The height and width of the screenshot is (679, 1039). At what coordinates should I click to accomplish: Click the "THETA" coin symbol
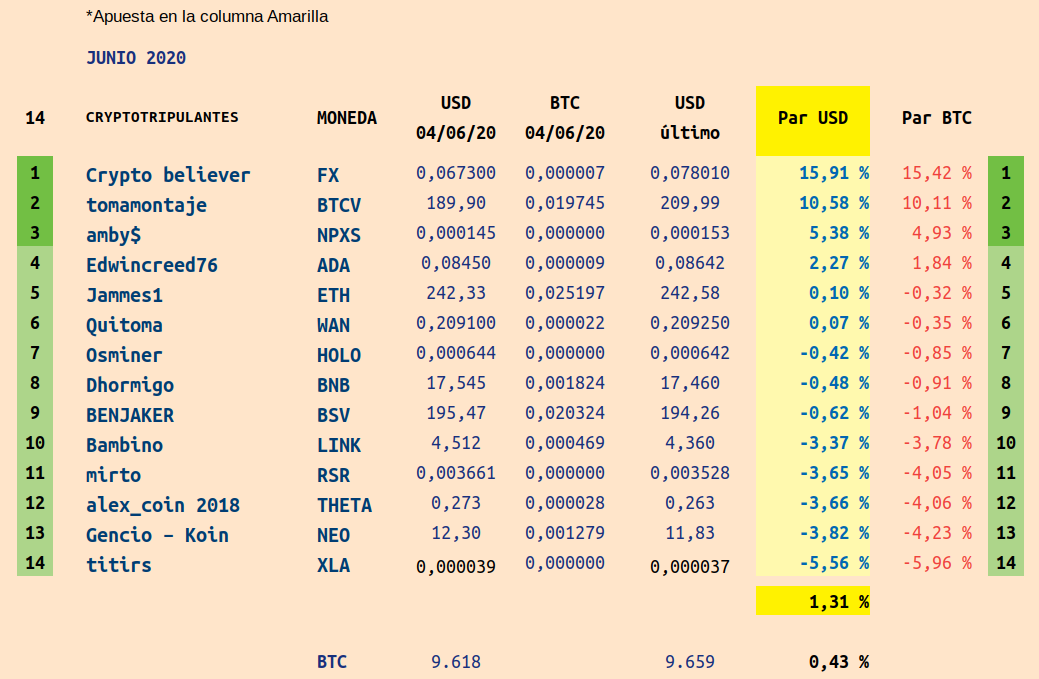point(344,505)
